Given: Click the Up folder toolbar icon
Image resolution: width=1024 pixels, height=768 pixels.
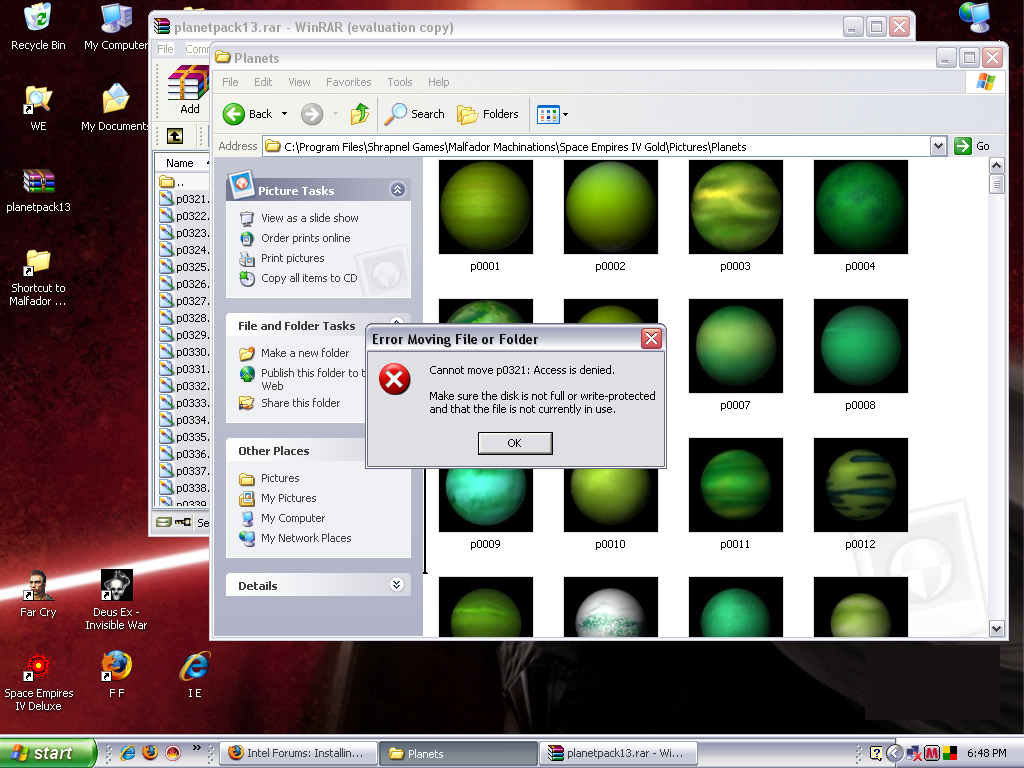Looking at the screenshot, I should click(x=360, y=114).
